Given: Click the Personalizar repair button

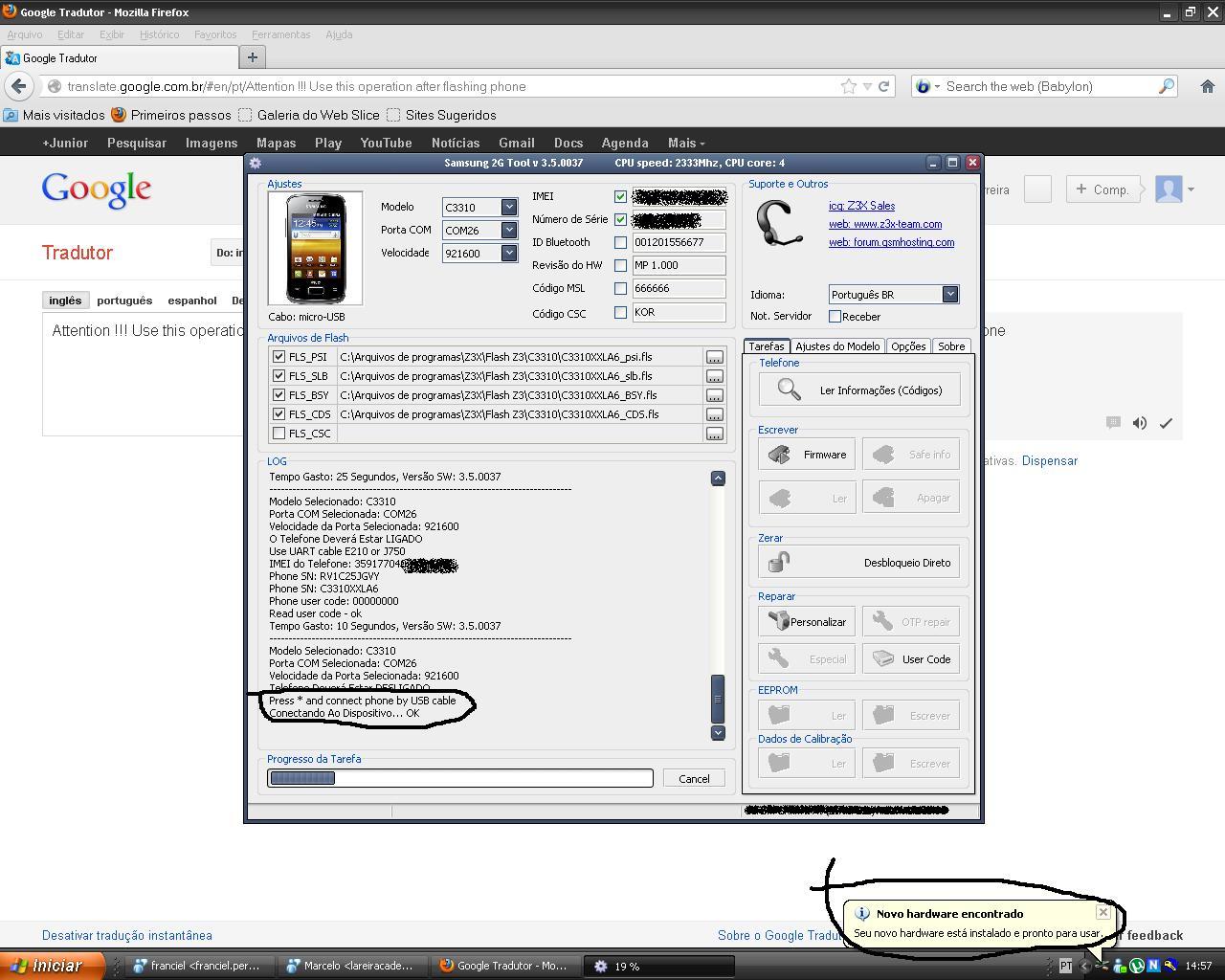Looking at the screenshot, I should (x=807, y=621).
